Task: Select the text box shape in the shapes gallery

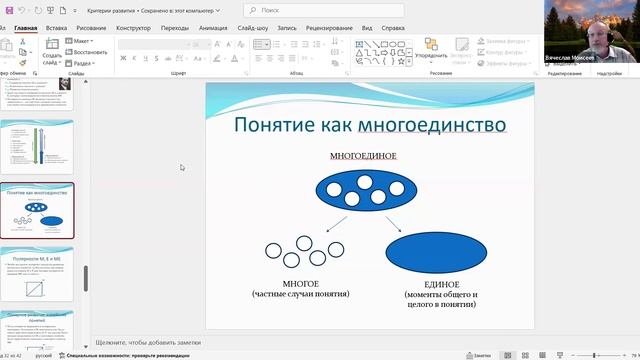Action: coord(359,44)
